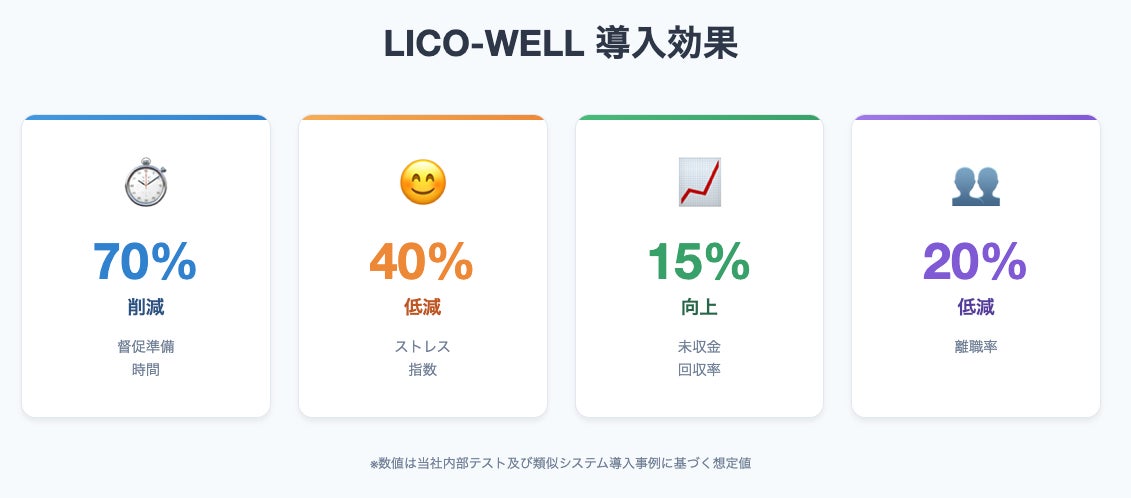The width and height of the screenshot is (1131, 498).
Task: Click the purple 20% figure
Action: [x=974, y=262]
